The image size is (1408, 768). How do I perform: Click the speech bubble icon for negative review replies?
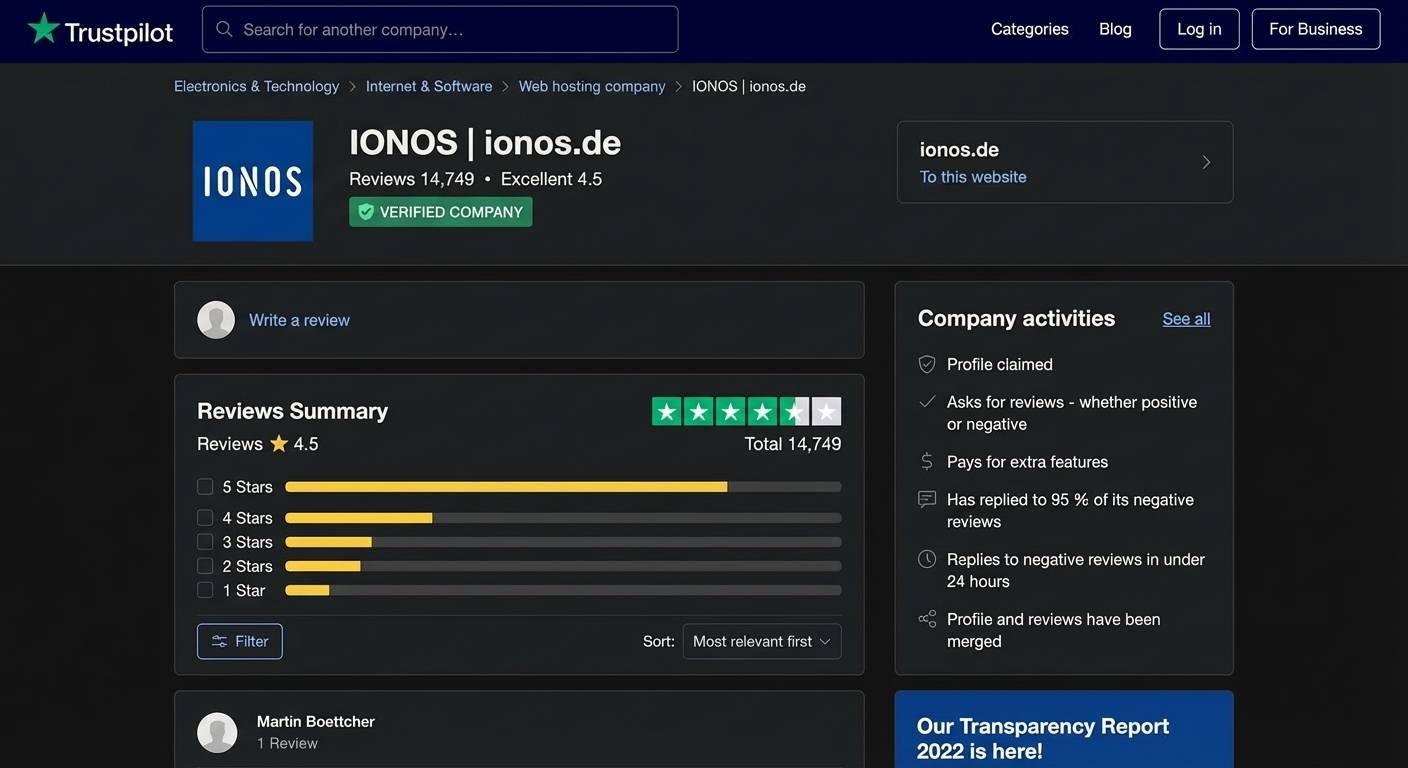tap(926, 498)
